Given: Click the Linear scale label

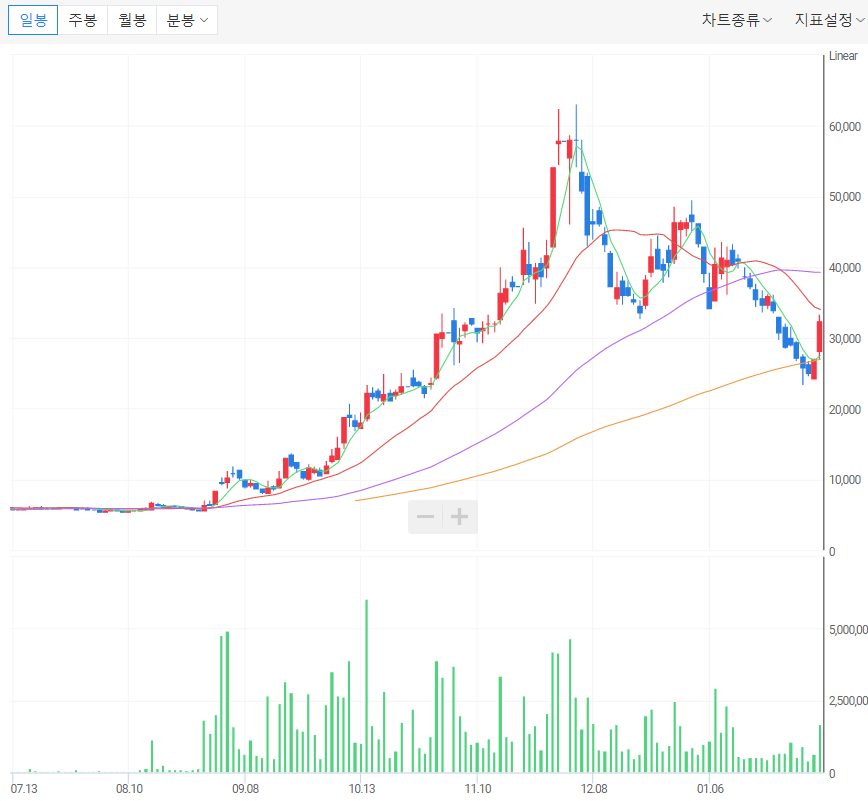Looking at the screenshot, I should [x=843, y=56].
